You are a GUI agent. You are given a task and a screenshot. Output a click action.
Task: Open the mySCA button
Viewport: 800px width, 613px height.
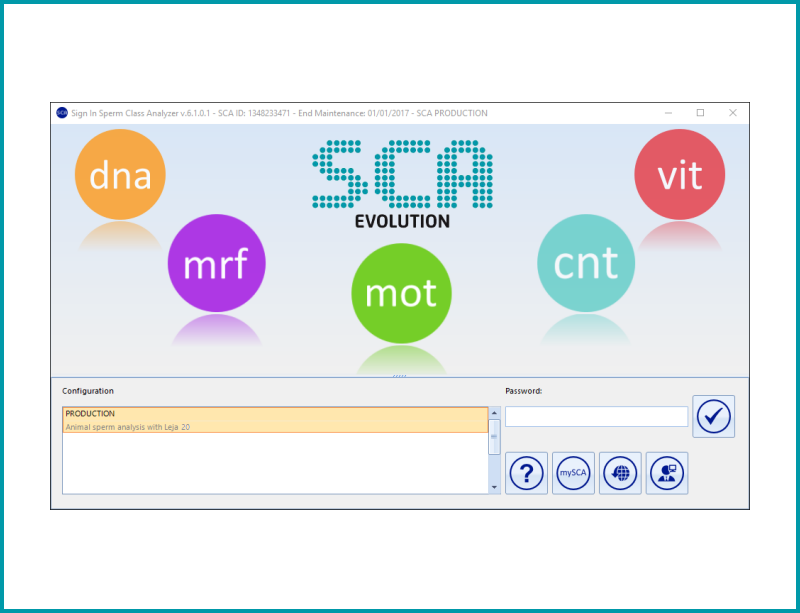click(x=573, y=473)
